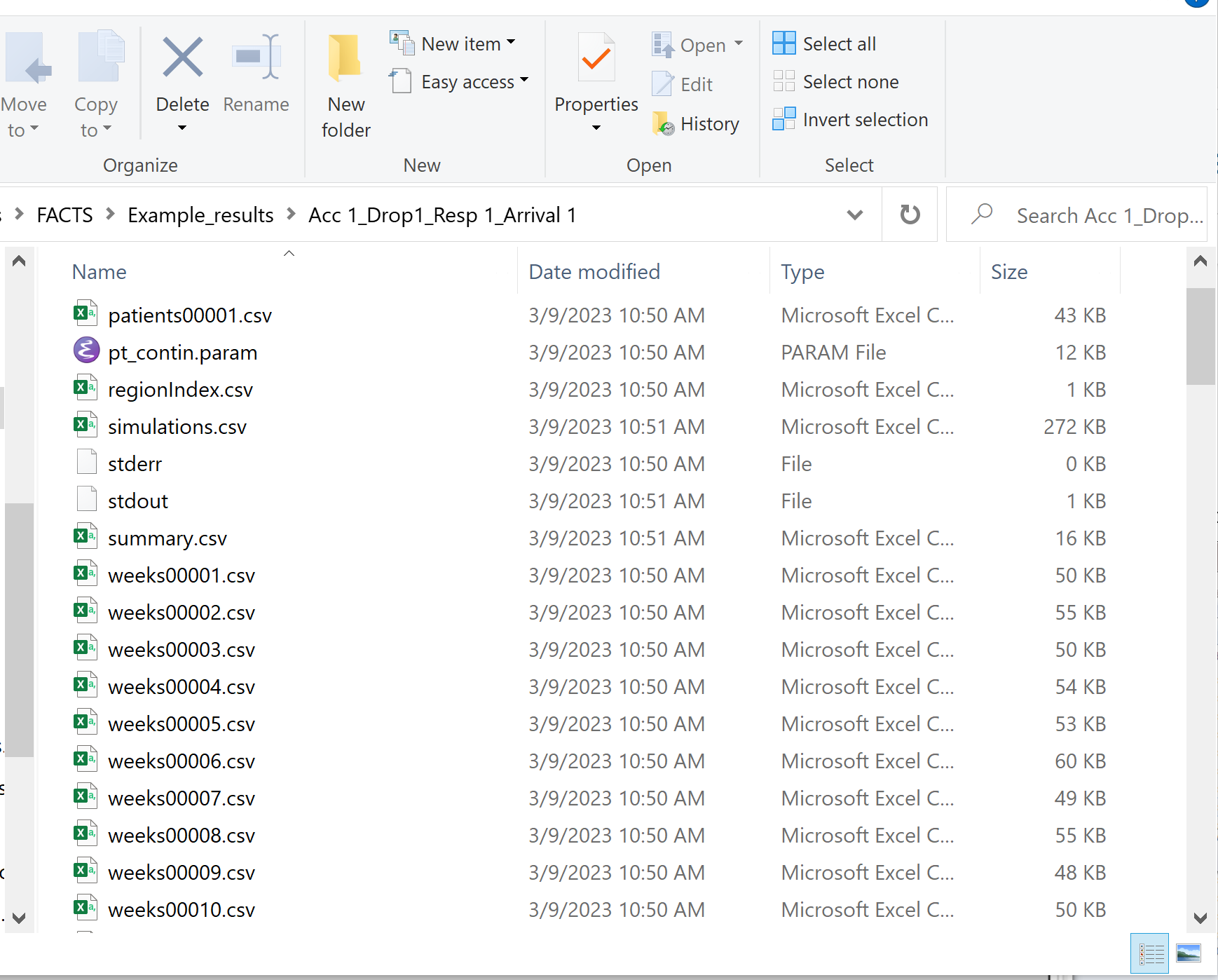The image size is (1218, 980).
Task: Switch to Large icons view at bottom right
Action: coord(1188,953)
